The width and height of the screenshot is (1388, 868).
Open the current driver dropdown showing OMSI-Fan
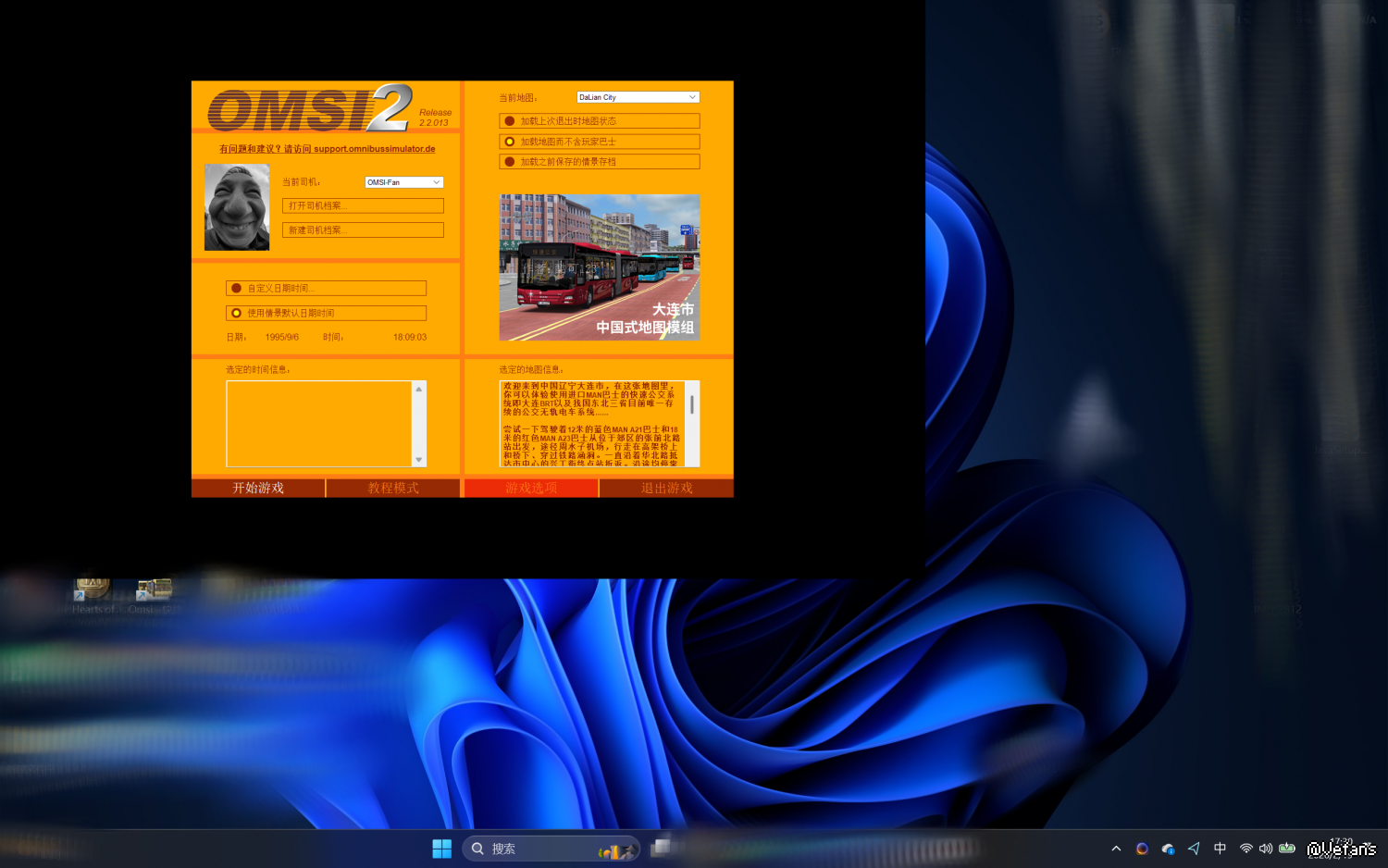pos(403,182)
